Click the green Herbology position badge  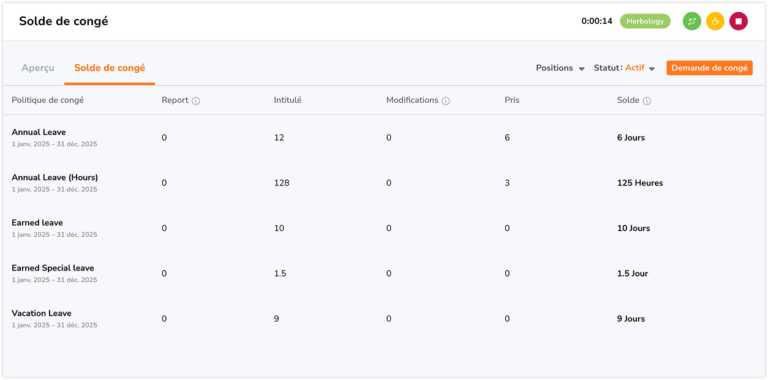pyautogui.click(x=645, y=22)
